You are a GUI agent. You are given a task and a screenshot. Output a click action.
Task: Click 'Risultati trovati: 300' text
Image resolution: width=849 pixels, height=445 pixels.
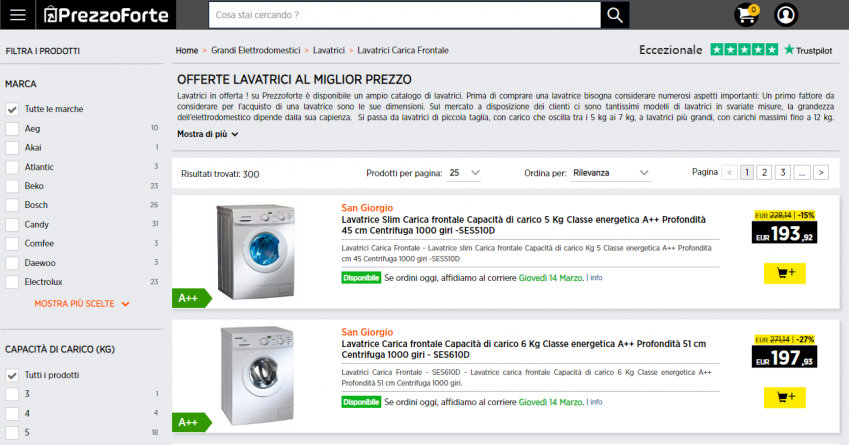tap(220, 174)
